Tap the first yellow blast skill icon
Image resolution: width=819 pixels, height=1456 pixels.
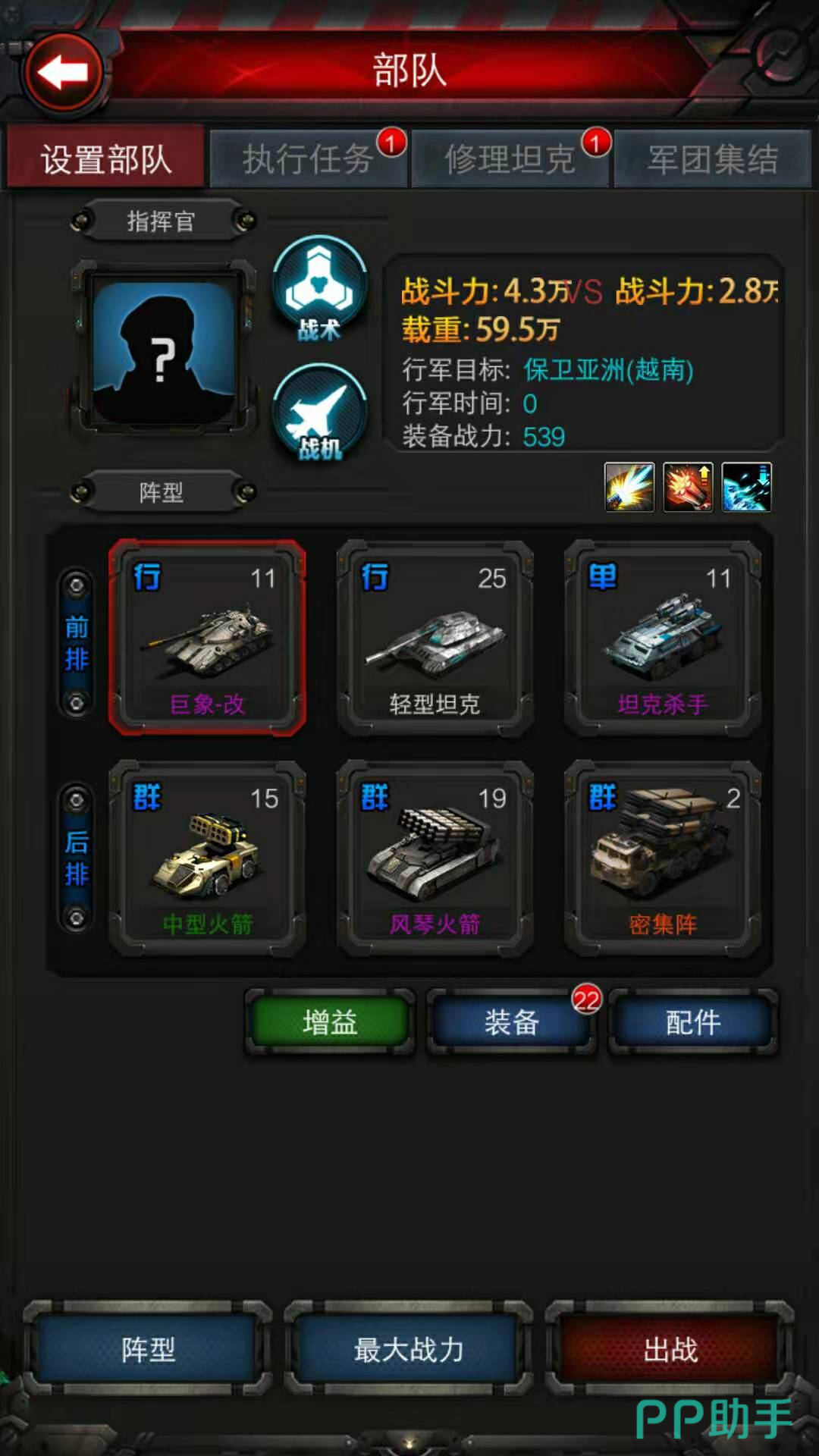(x=629, y=487)
